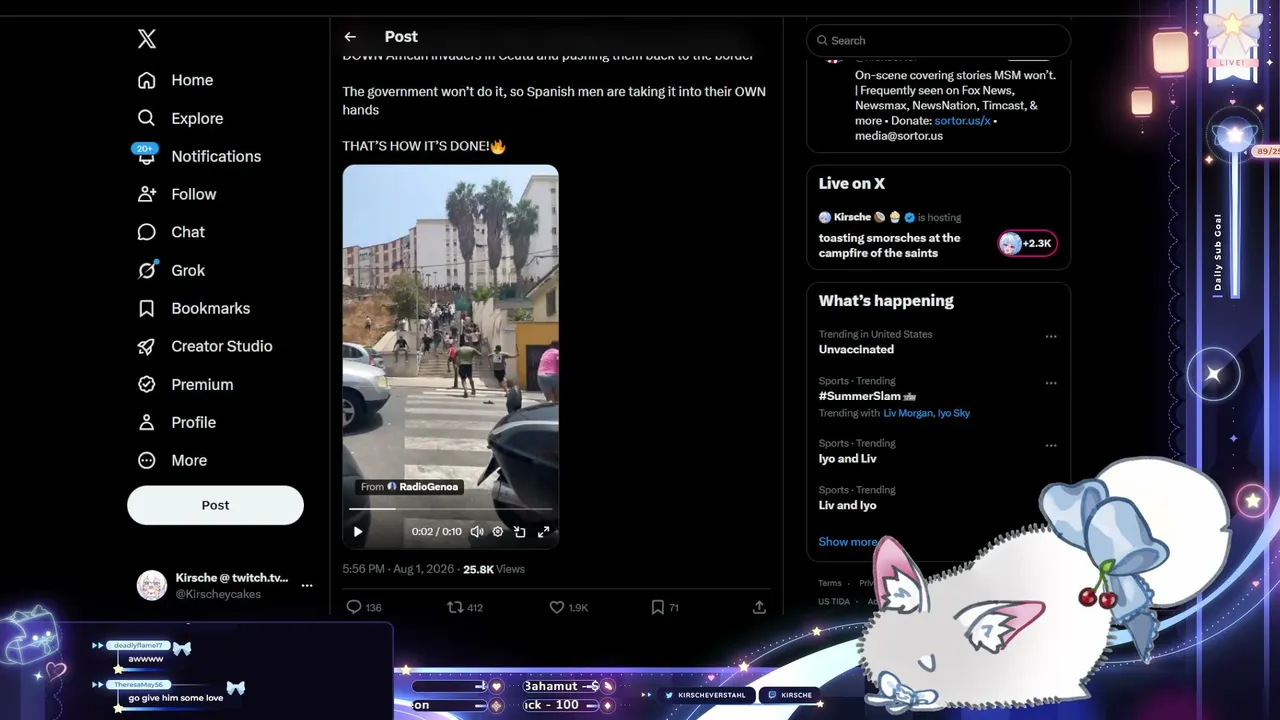Viewport: 1280px width, 720px height.
Task: Open the Kirsche account switcher avatar
Action: (x=152, y=585)
